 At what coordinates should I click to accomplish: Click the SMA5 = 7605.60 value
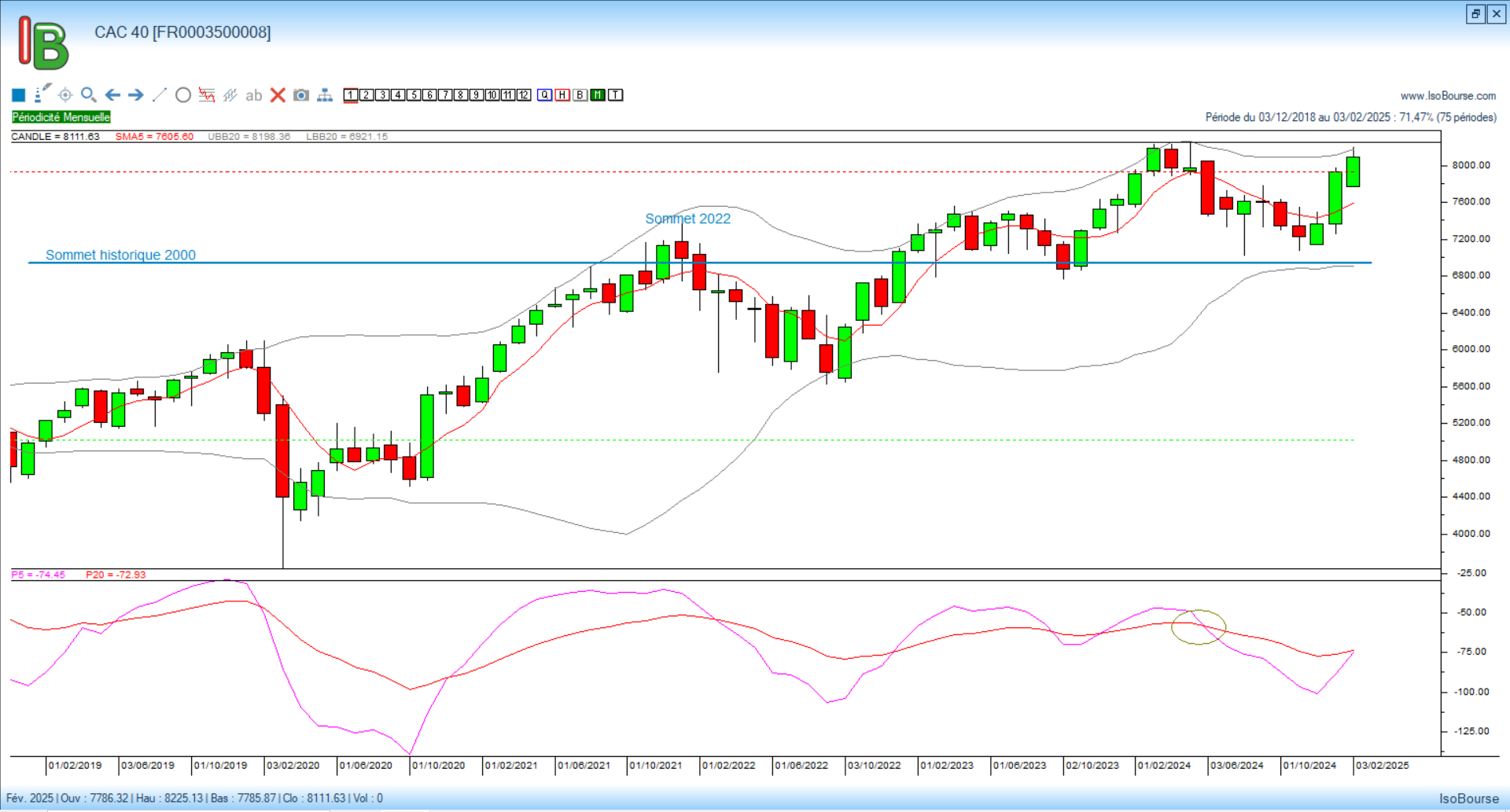(154, 136)
